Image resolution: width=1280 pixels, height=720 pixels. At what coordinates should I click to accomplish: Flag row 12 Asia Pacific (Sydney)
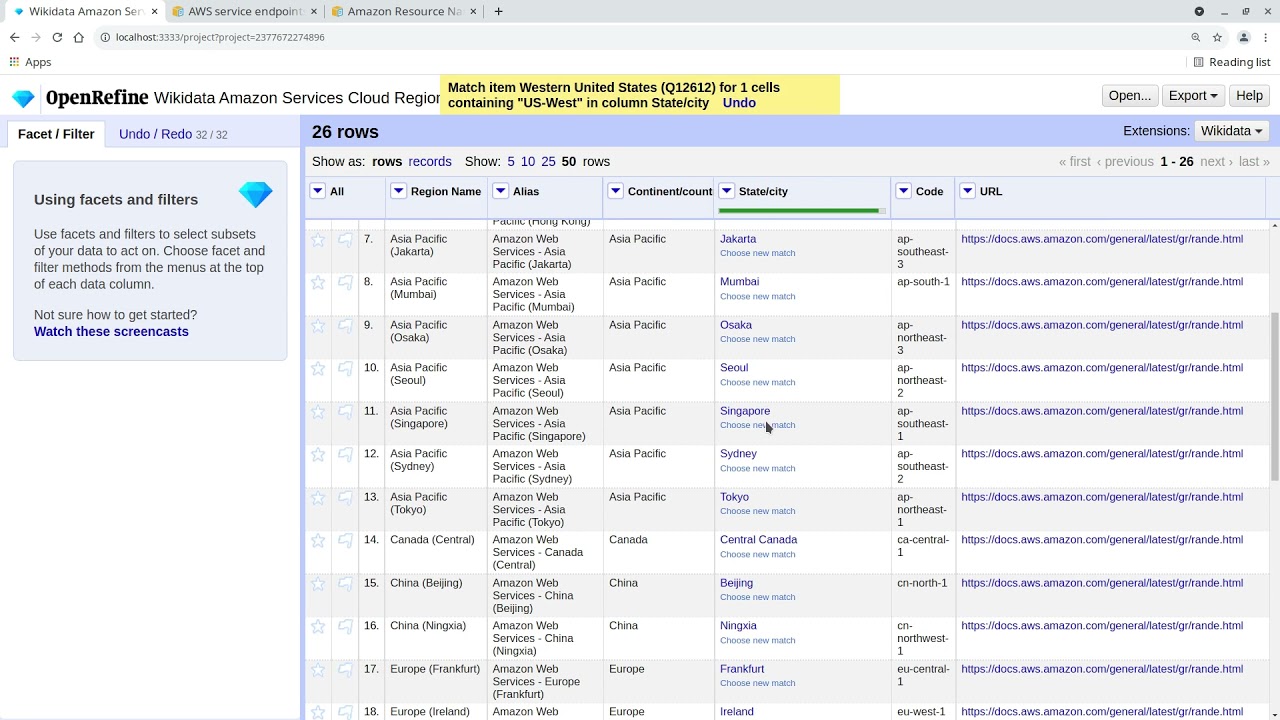pyautogui.click(x=345, y=455)
